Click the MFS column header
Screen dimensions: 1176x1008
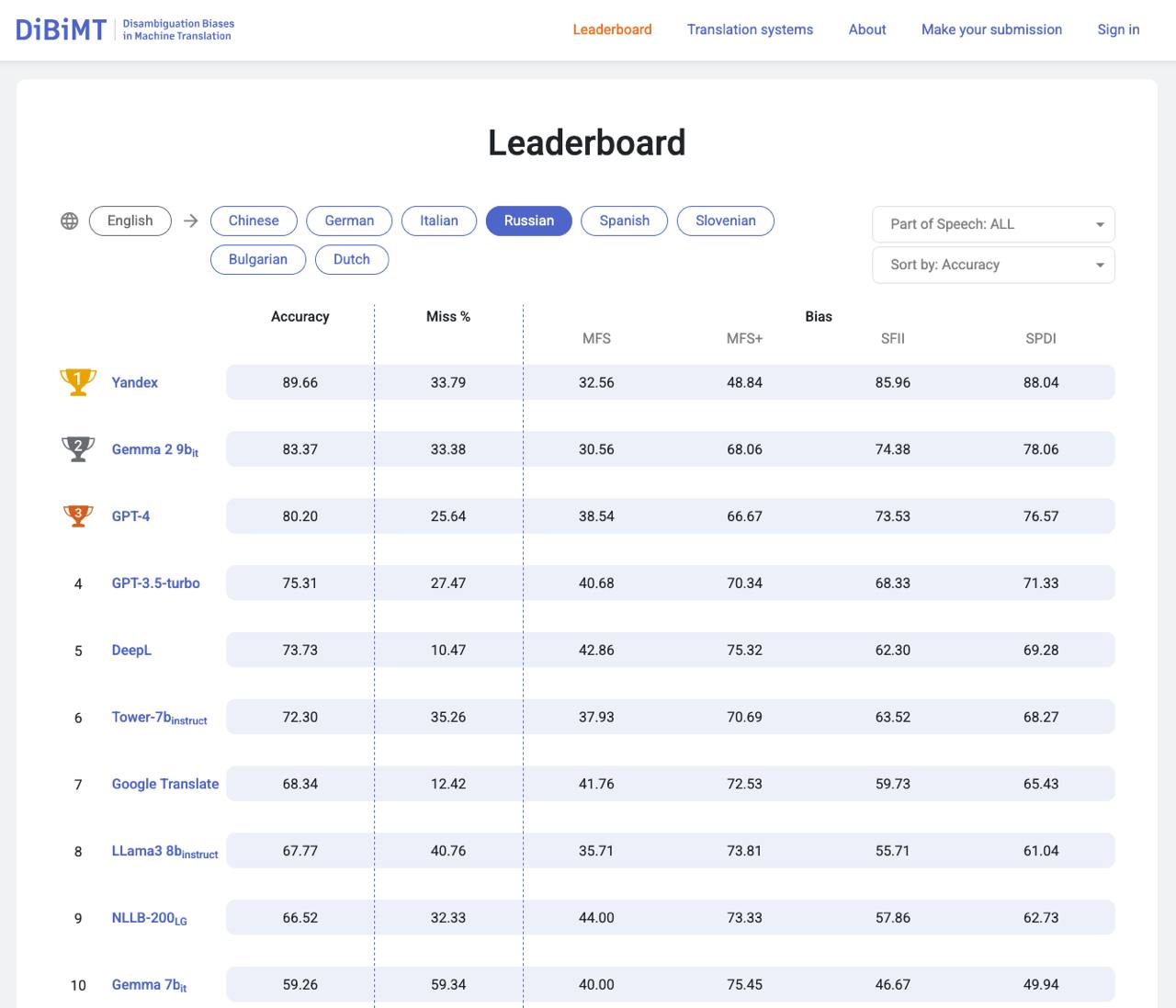click(597, 338)
